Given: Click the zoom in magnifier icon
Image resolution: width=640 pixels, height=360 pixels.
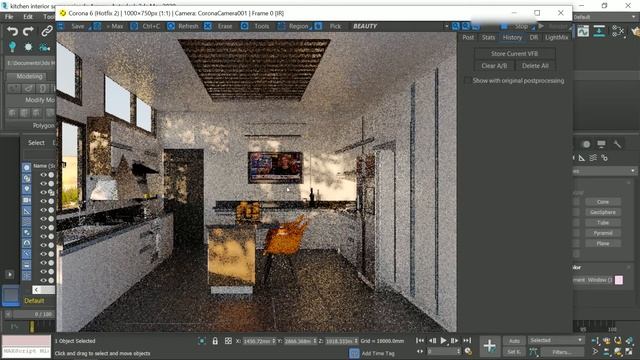Looking at the screenshot, I should coord(456,26).
